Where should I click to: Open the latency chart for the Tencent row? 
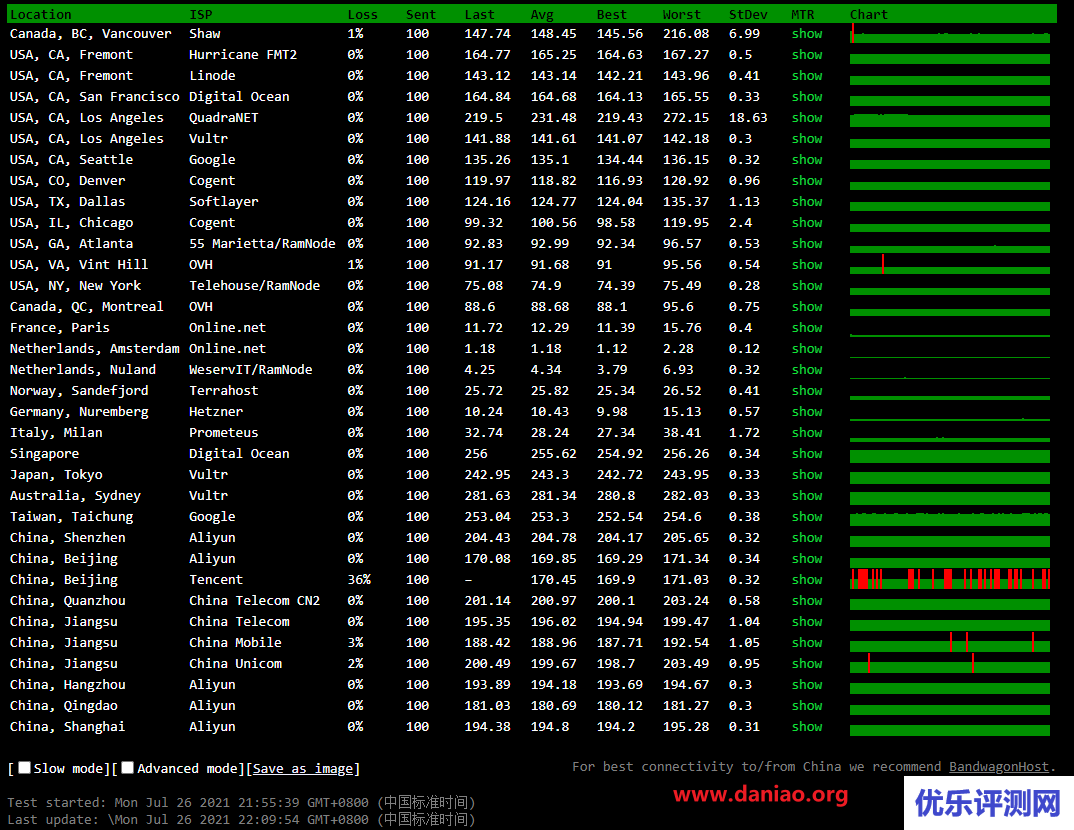coord(950,579)
